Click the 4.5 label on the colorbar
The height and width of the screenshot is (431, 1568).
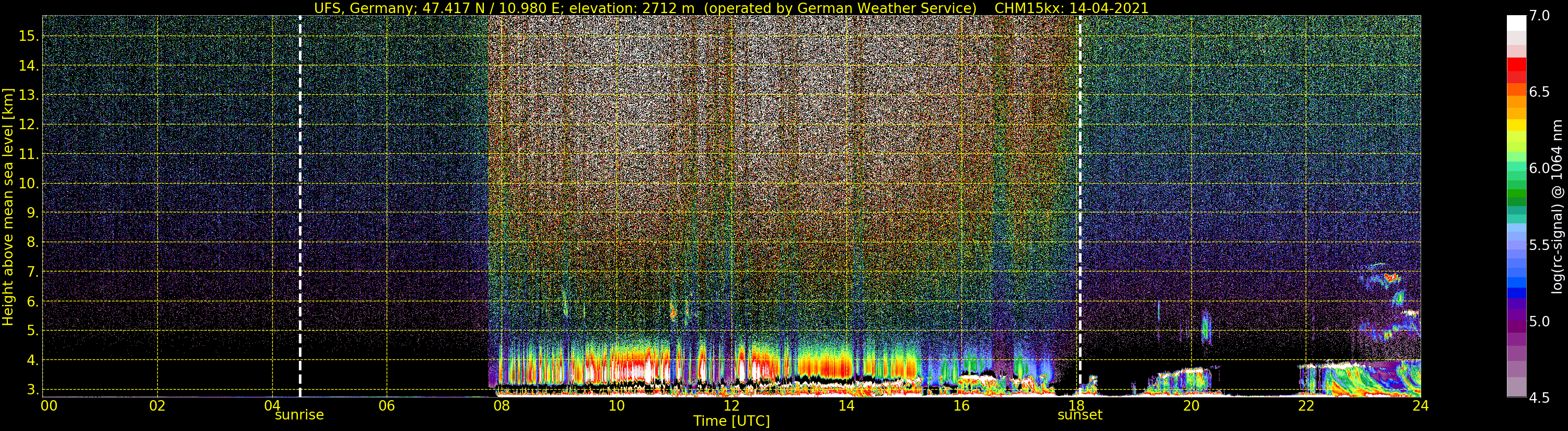click(1539, 398)
